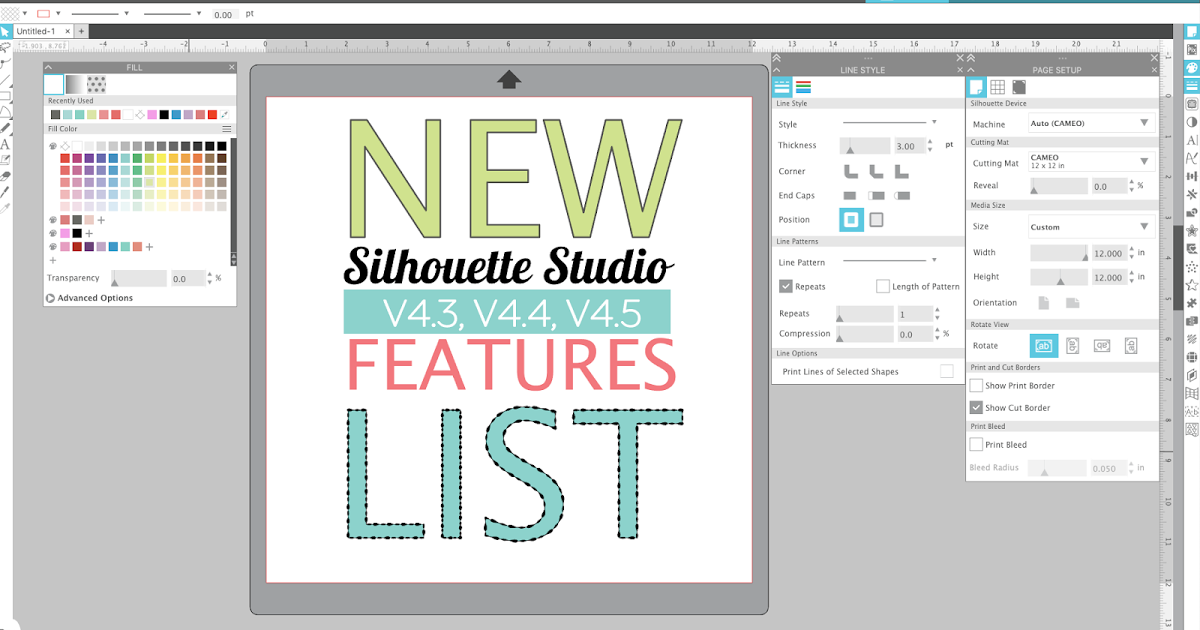Open Page Setup page tab icon

(976, 87)
